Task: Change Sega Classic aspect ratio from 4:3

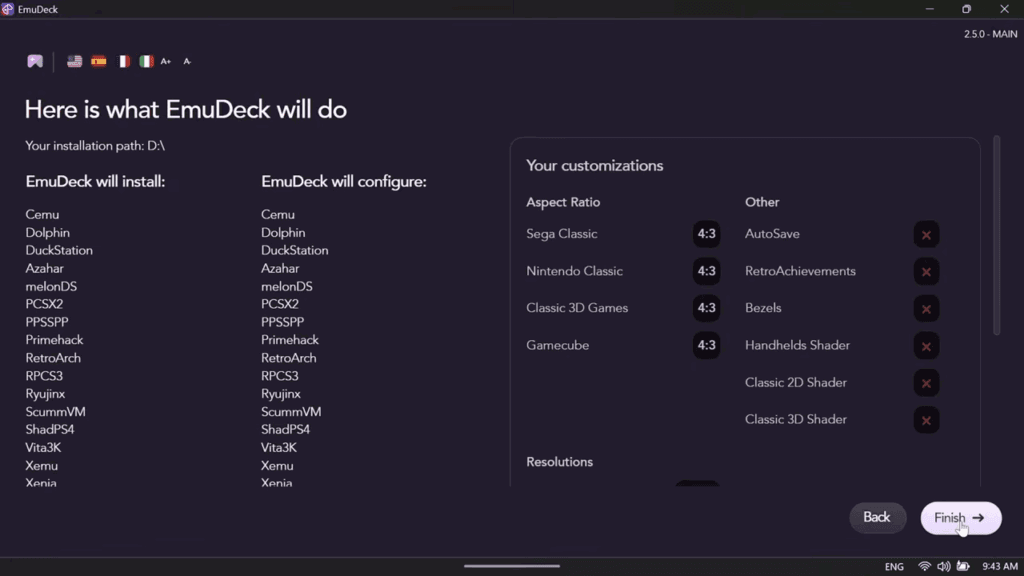Action: (x=706, y=234)
